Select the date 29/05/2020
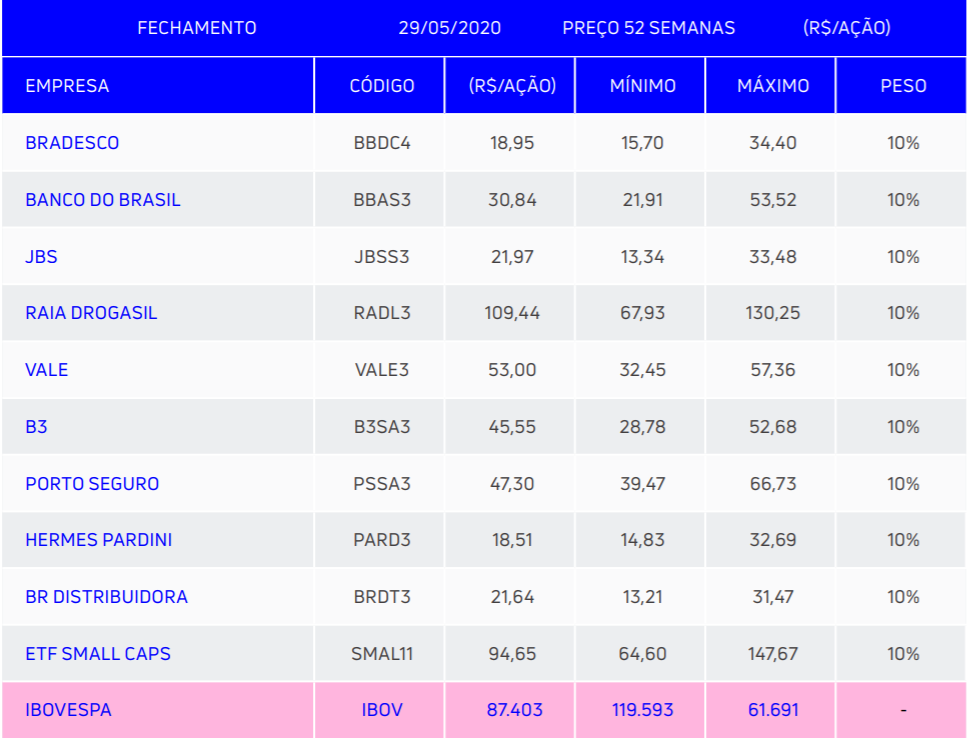Screen dimensions: 968x738 click(449, 28)
